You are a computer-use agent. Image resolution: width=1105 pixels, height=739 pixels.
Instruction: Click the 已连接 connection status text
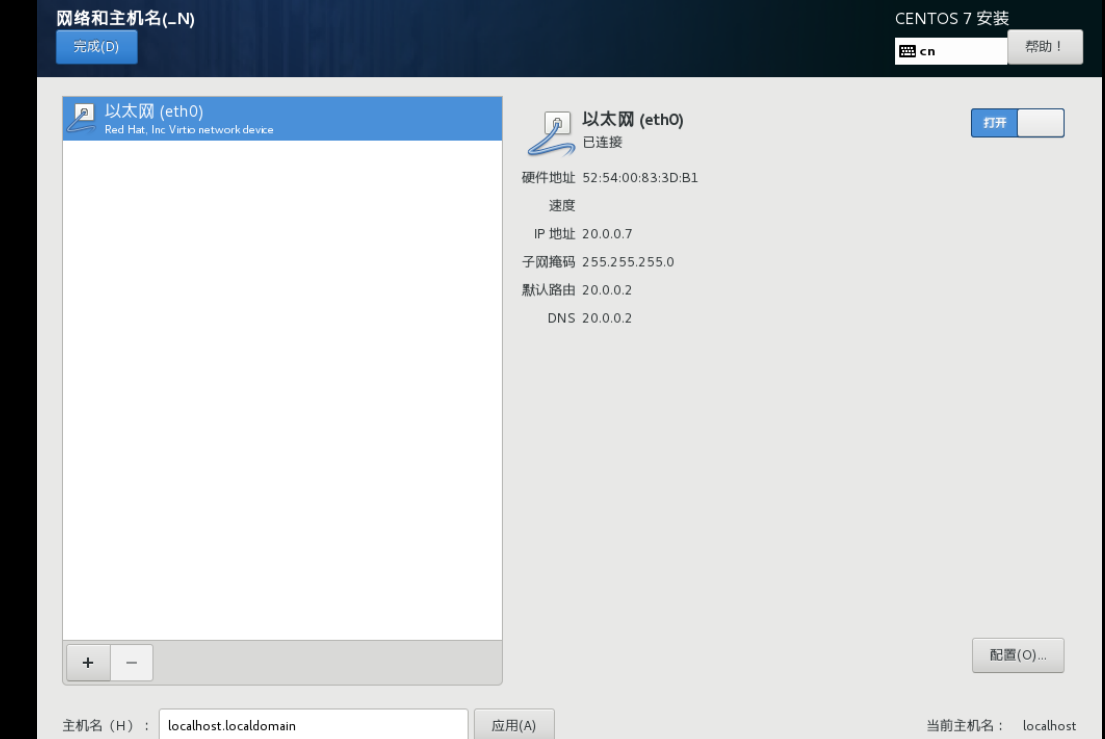click(602, 142)
